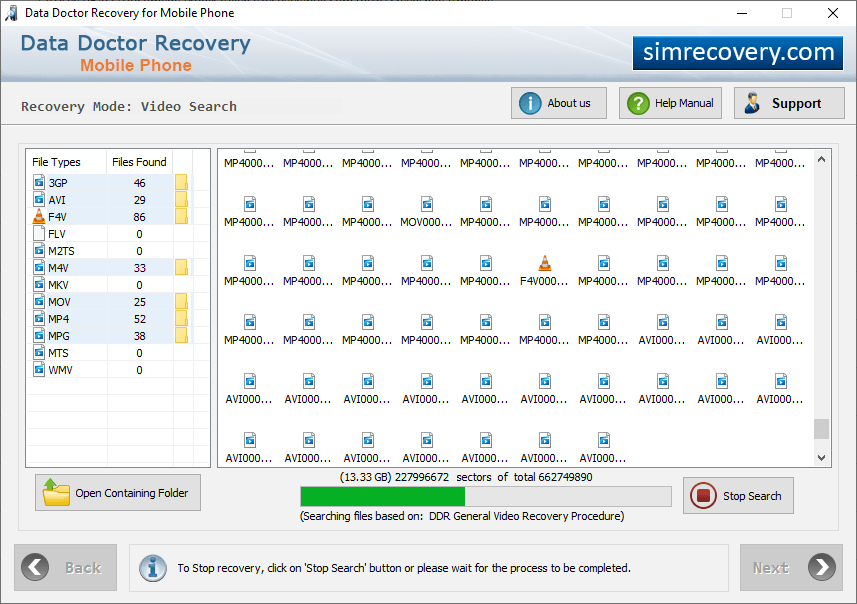Visit the simrecovery.com banner link
Image resolution: width=857 pixels, height=604 pixels.
coord(738,52)
